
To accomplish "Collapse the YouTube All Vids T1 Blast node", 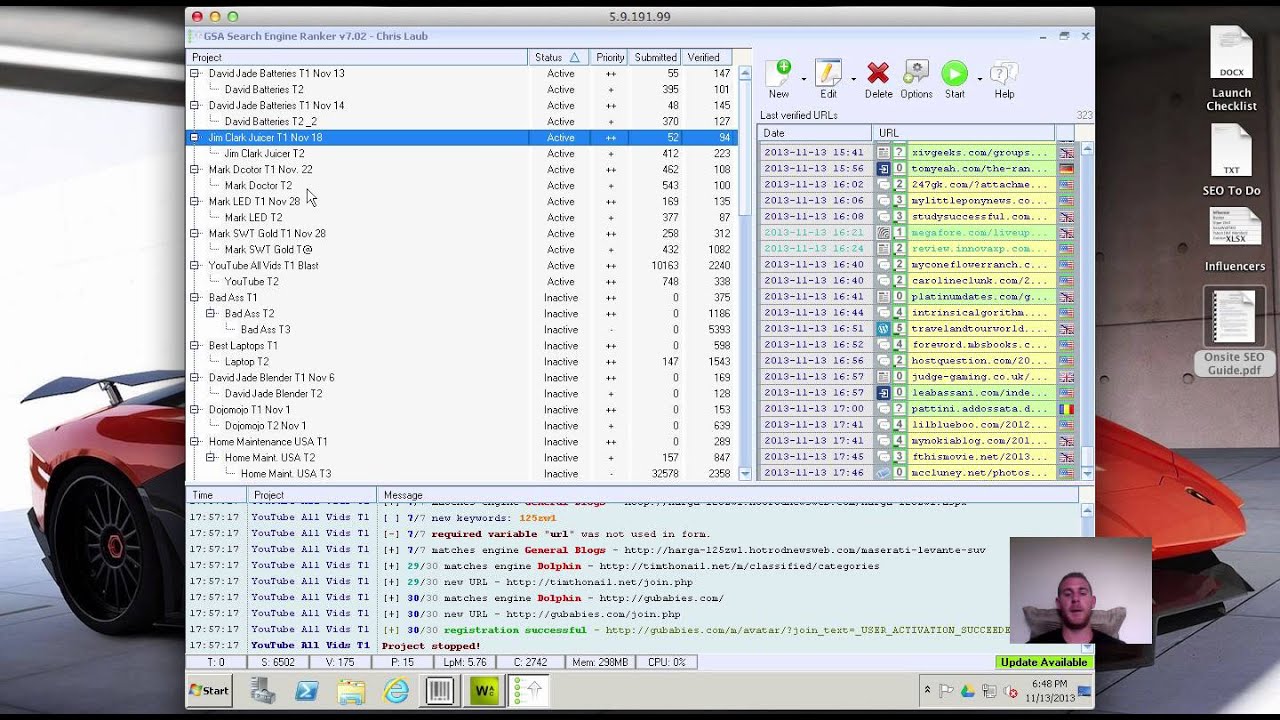I will (194, 265).
